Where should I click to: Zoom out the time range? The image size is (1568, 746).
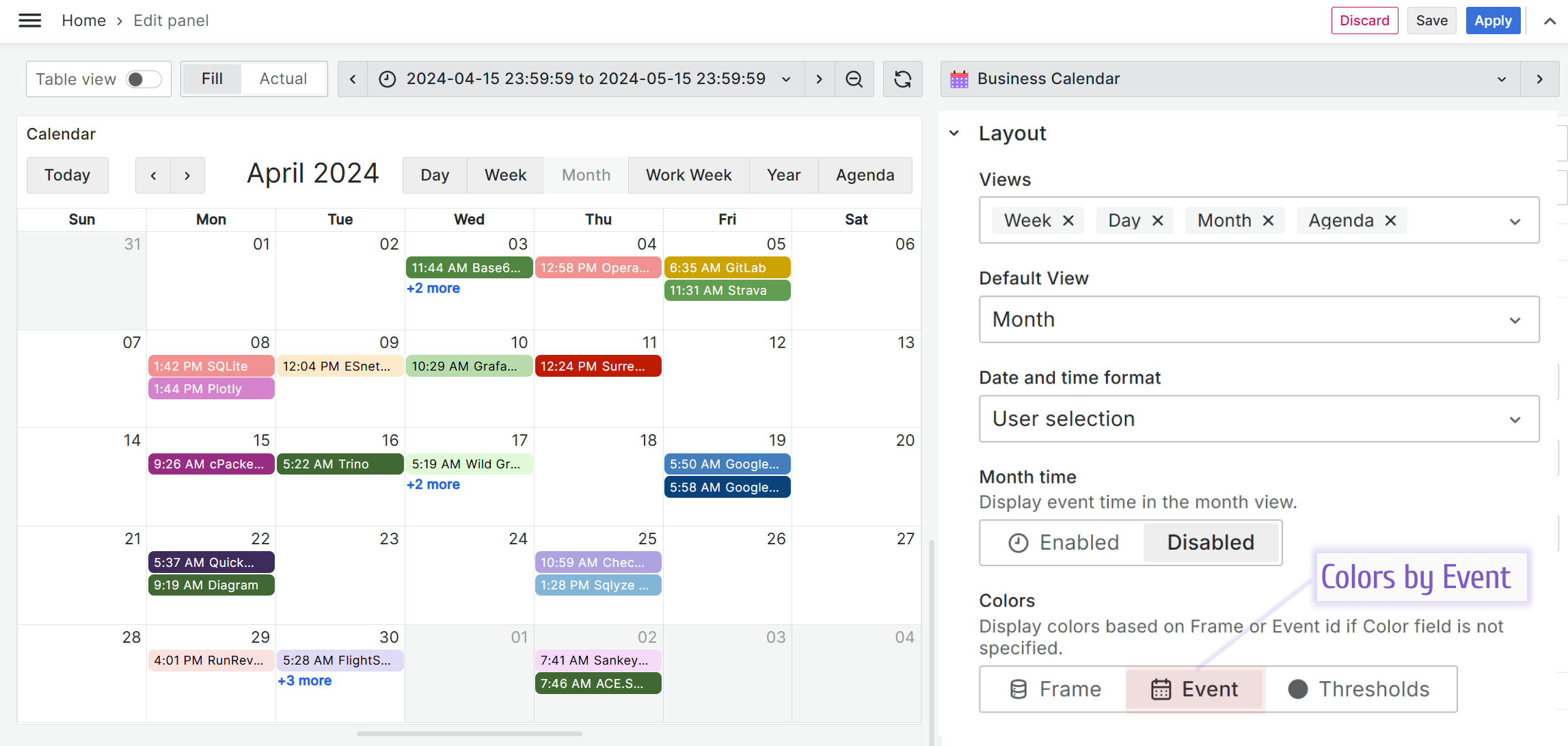(854, 79)
